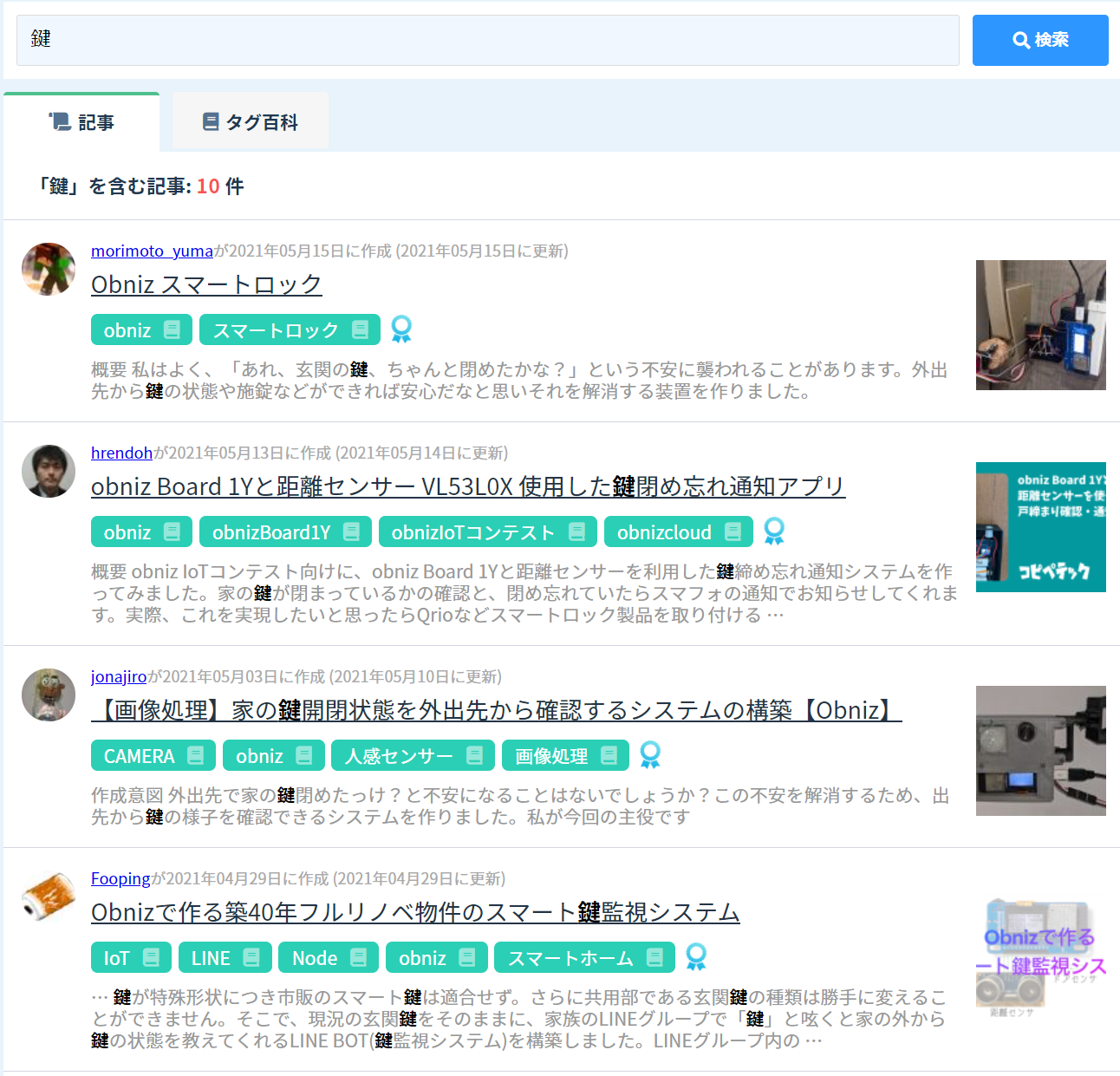The image size is (1120, 1076).
Task: Click the search input field containing 鍵
Action: click(487, 40)
